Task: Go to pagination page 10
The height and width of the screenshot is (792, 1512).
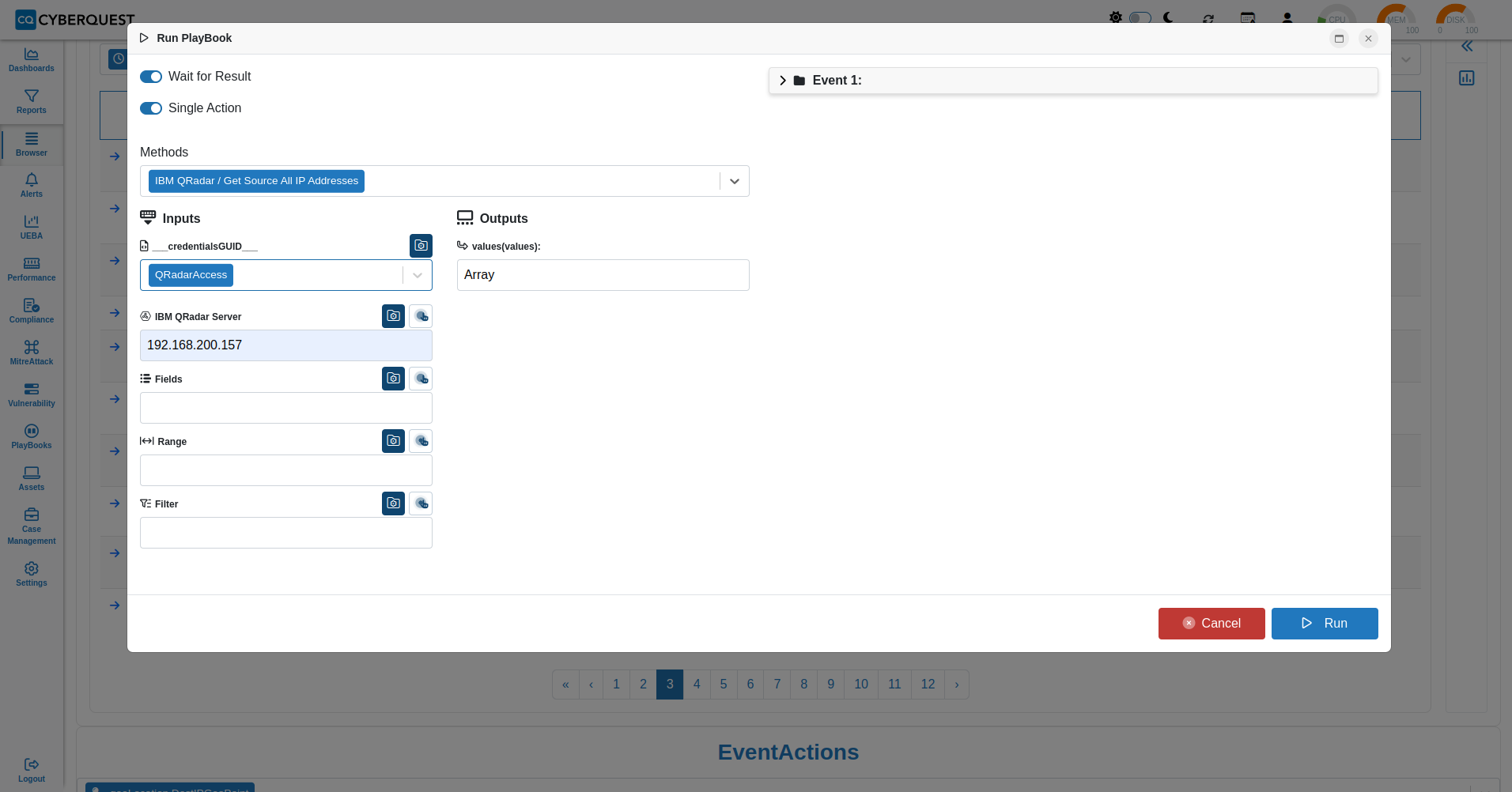Action: pos(861,685)
